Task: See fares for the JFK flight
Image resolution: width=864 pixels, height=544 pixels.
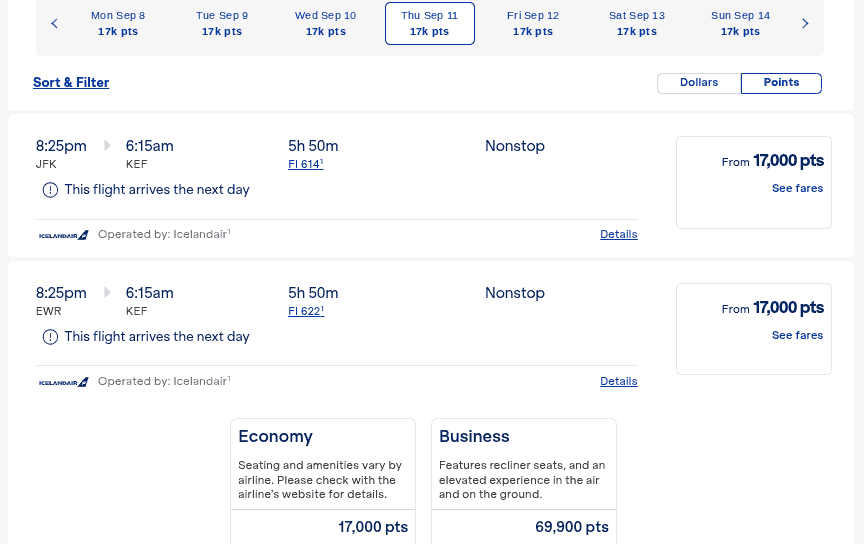Action: 797,188
